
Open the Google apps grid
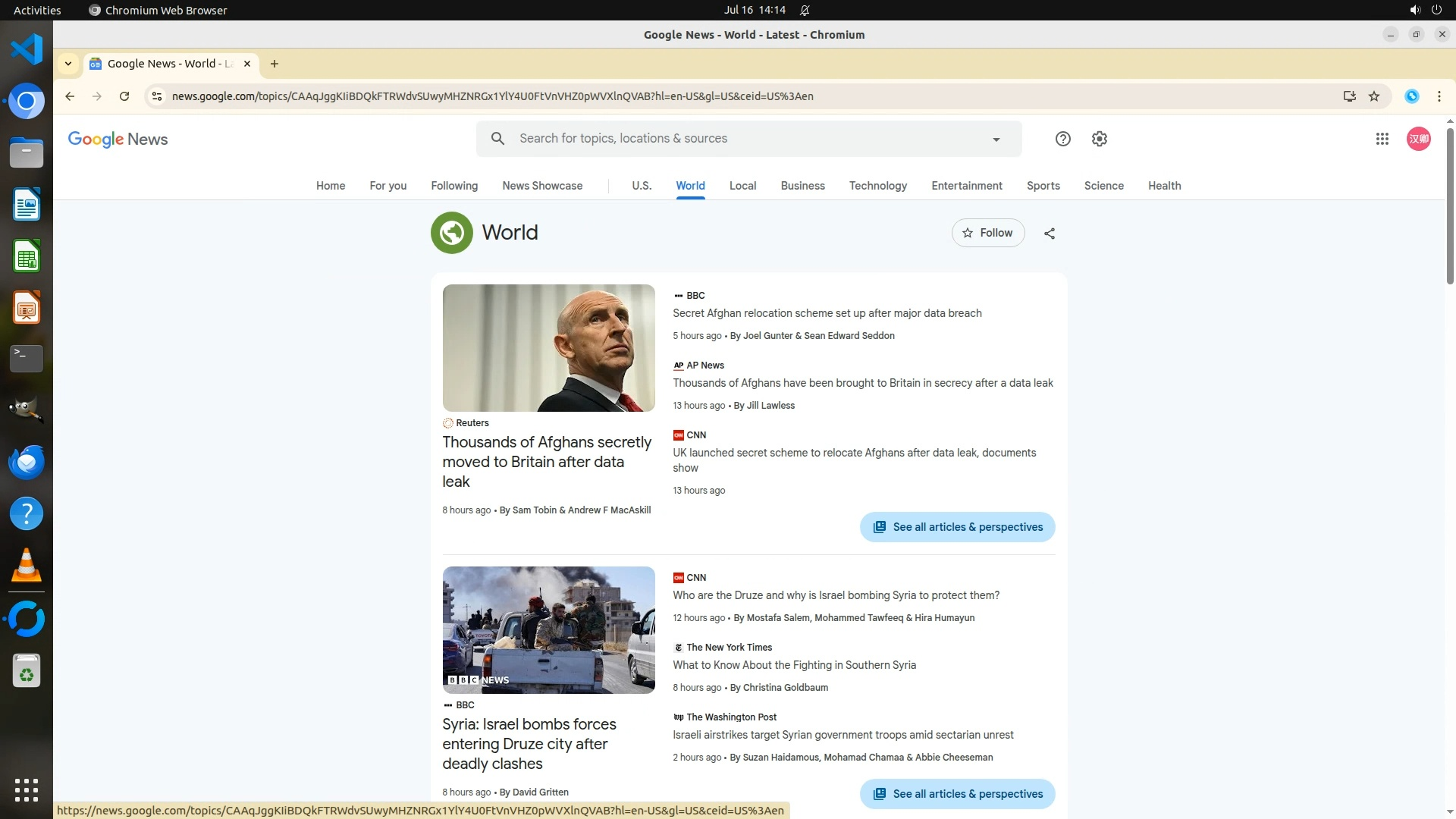click(x=1382, y=139)
